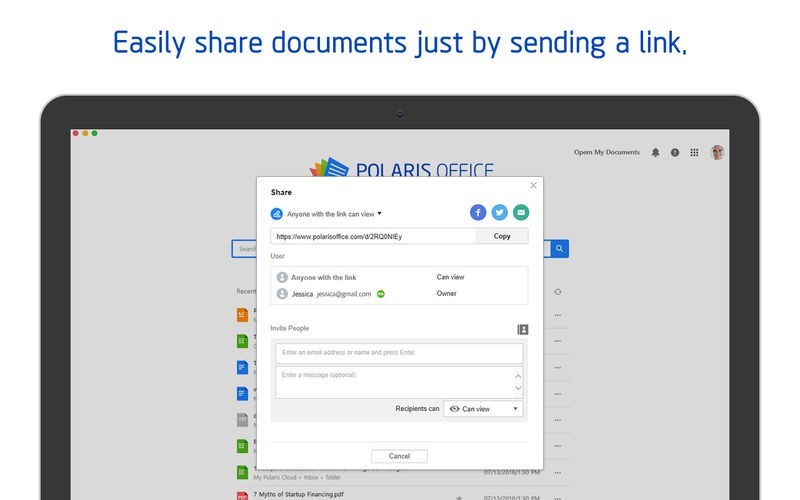This screenshot has width=800, height=500.
Task: Open more options for the first file
Action: (x=557, y=315)
